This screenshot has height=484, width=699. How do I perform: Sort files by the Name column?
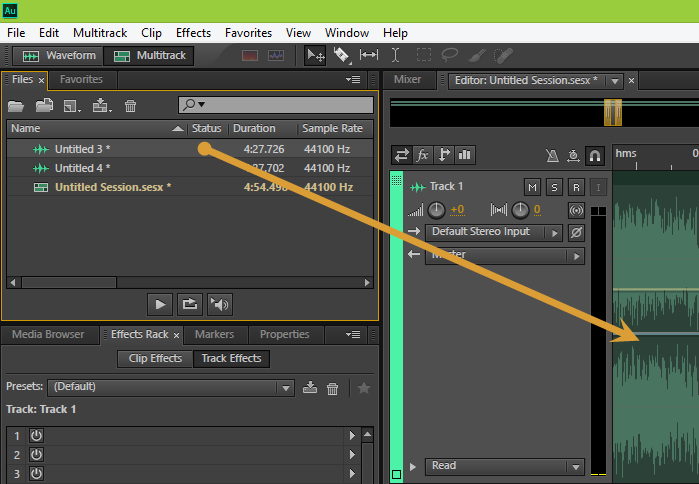tap(97, 128)
